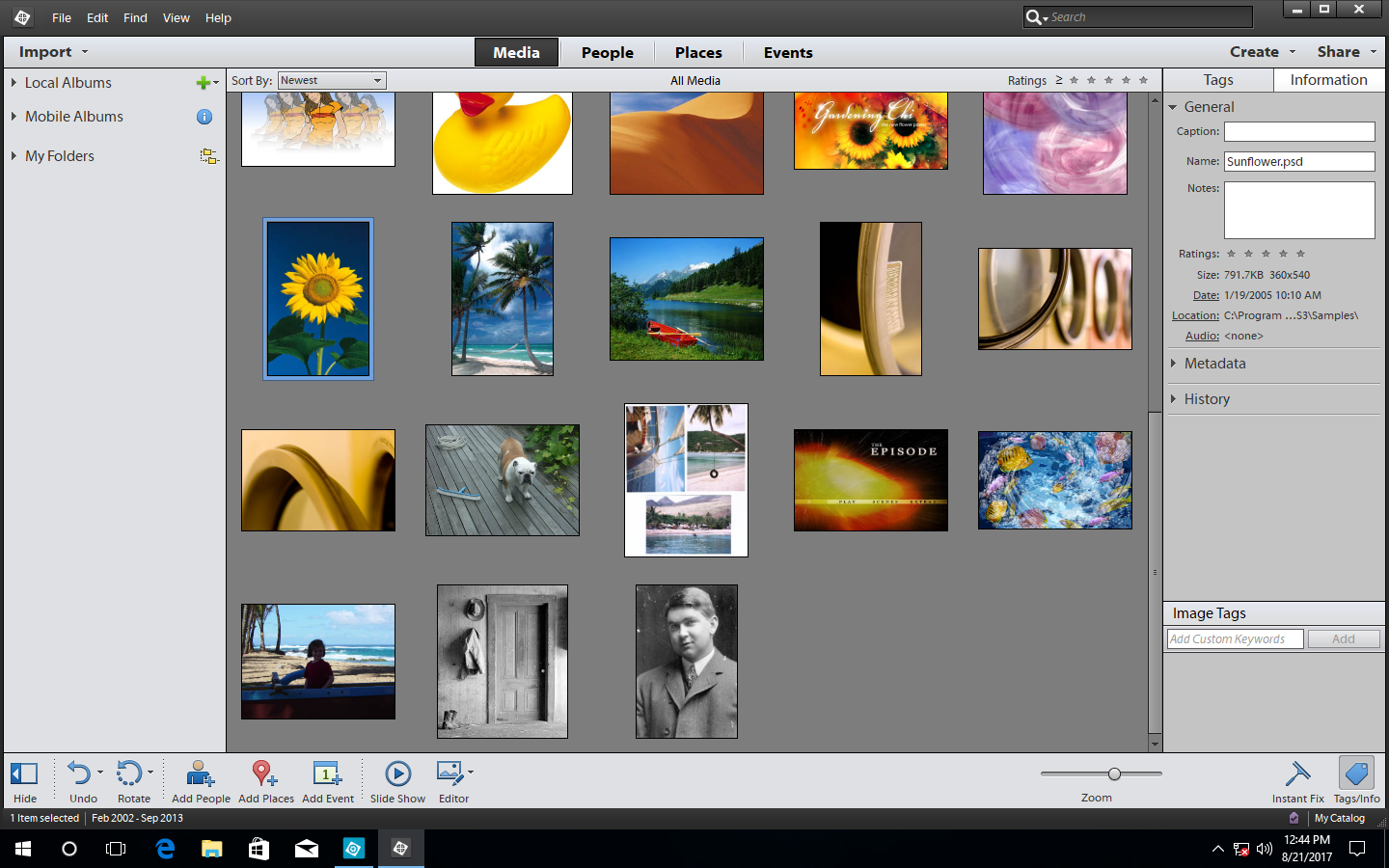The image size is (1389, 868).
Task: Click the Audio link in General
Action: click(x=1202, y=336)
